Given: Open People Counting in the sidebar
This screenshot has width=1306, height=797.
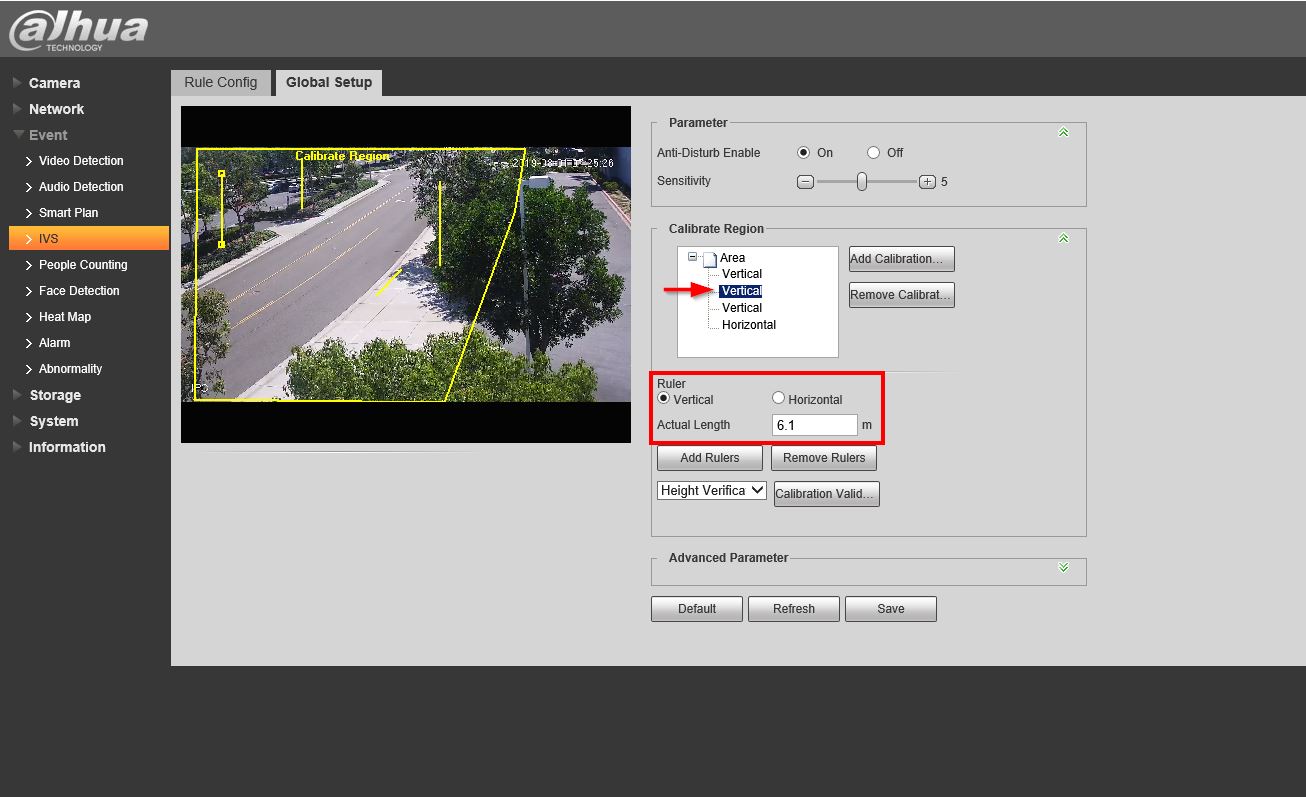Looking at the screenshot, I should coord(83,265).
